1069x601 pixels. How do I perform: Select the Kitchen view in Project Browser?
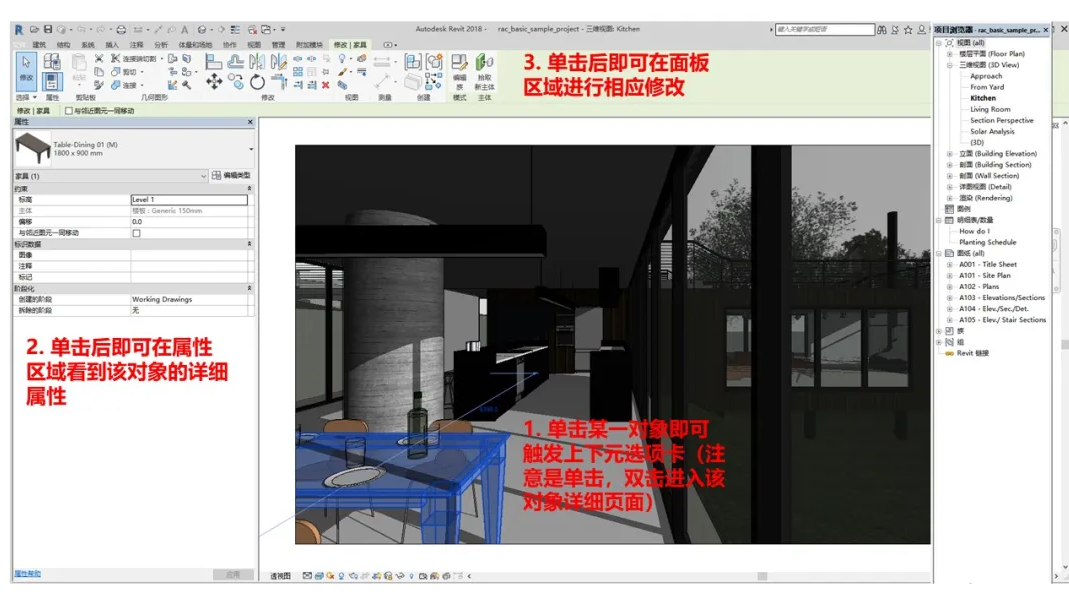(x=983, y=97)
